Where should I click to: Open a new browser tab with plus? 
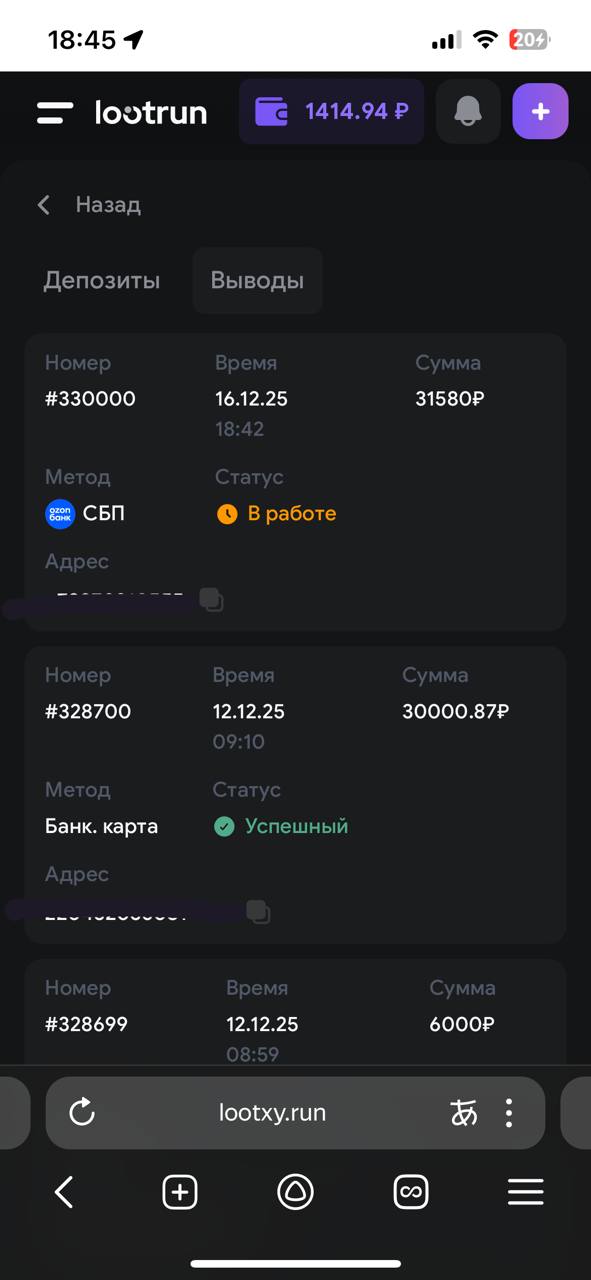pos(180,1191)
